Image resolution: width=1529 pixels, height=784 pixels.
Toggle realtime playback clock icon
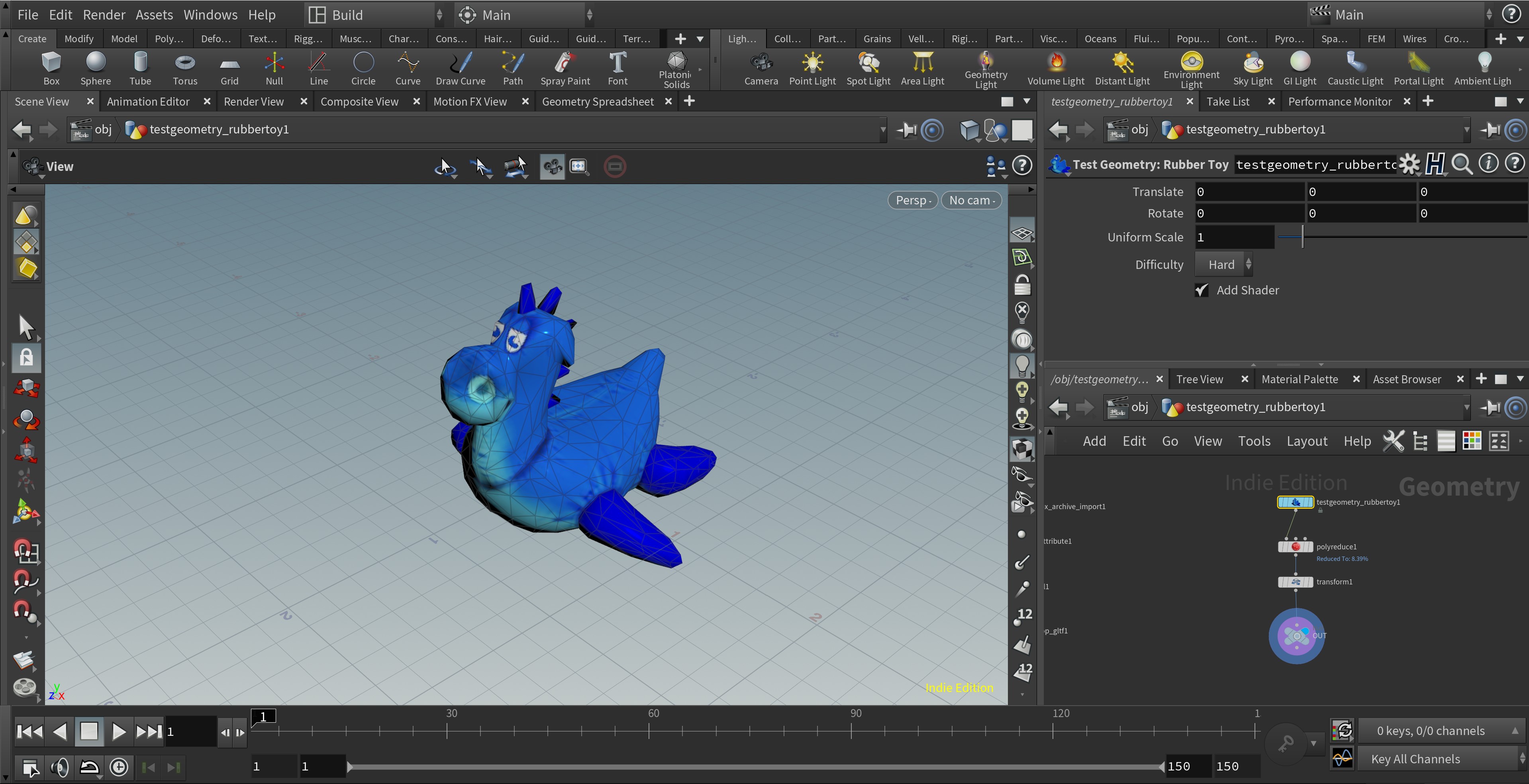(x=119, y=767)
